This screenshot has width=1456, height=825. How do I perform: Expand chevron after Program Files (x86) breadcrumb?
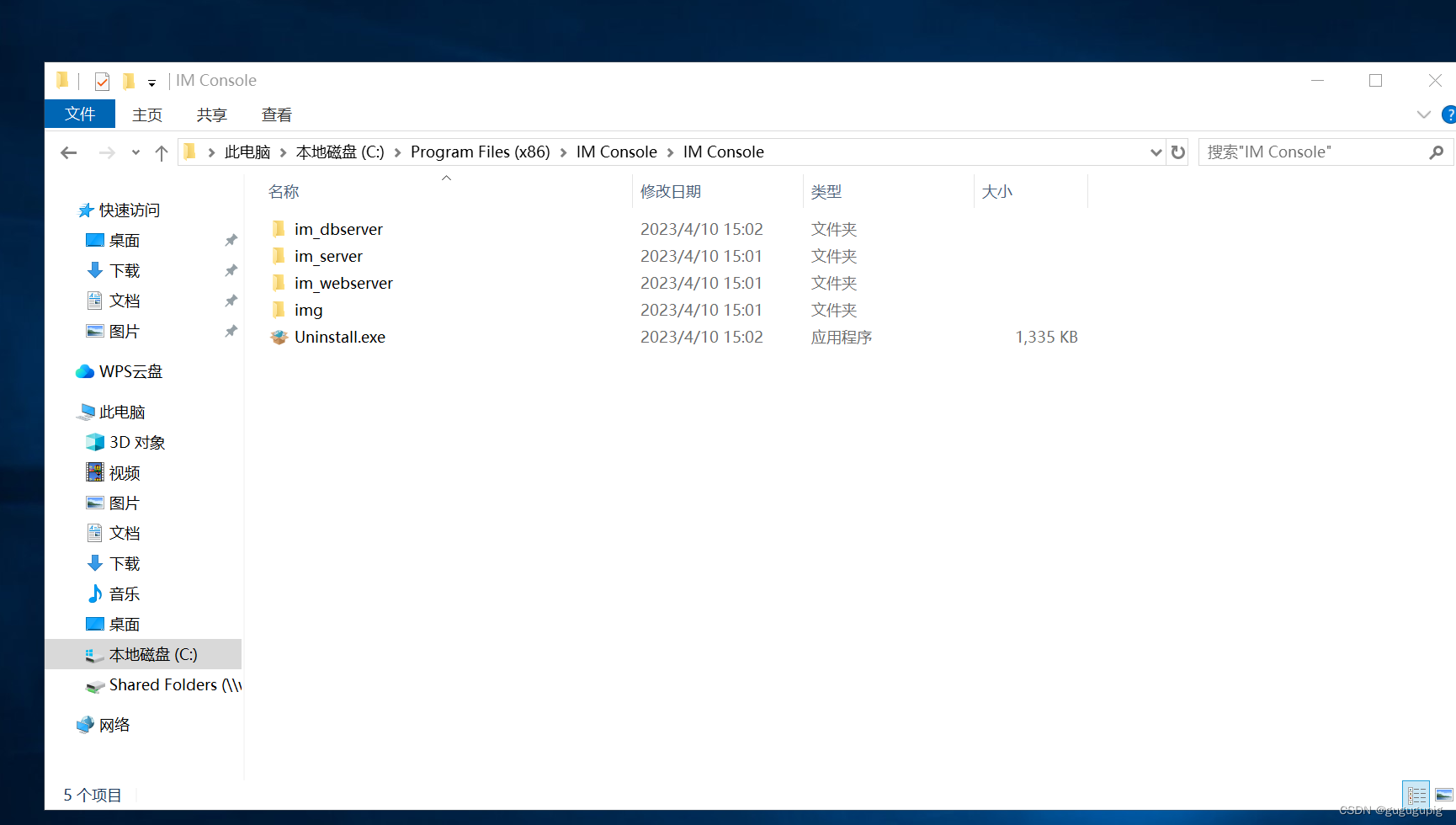pos(563,152)
